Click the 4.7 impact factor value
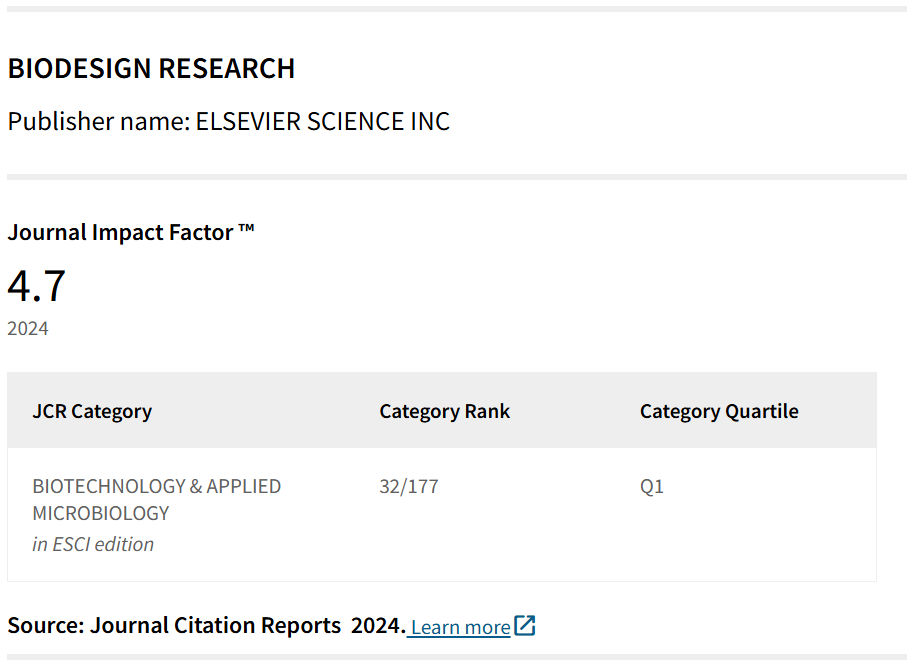913x664 pixels. point(37,286)
